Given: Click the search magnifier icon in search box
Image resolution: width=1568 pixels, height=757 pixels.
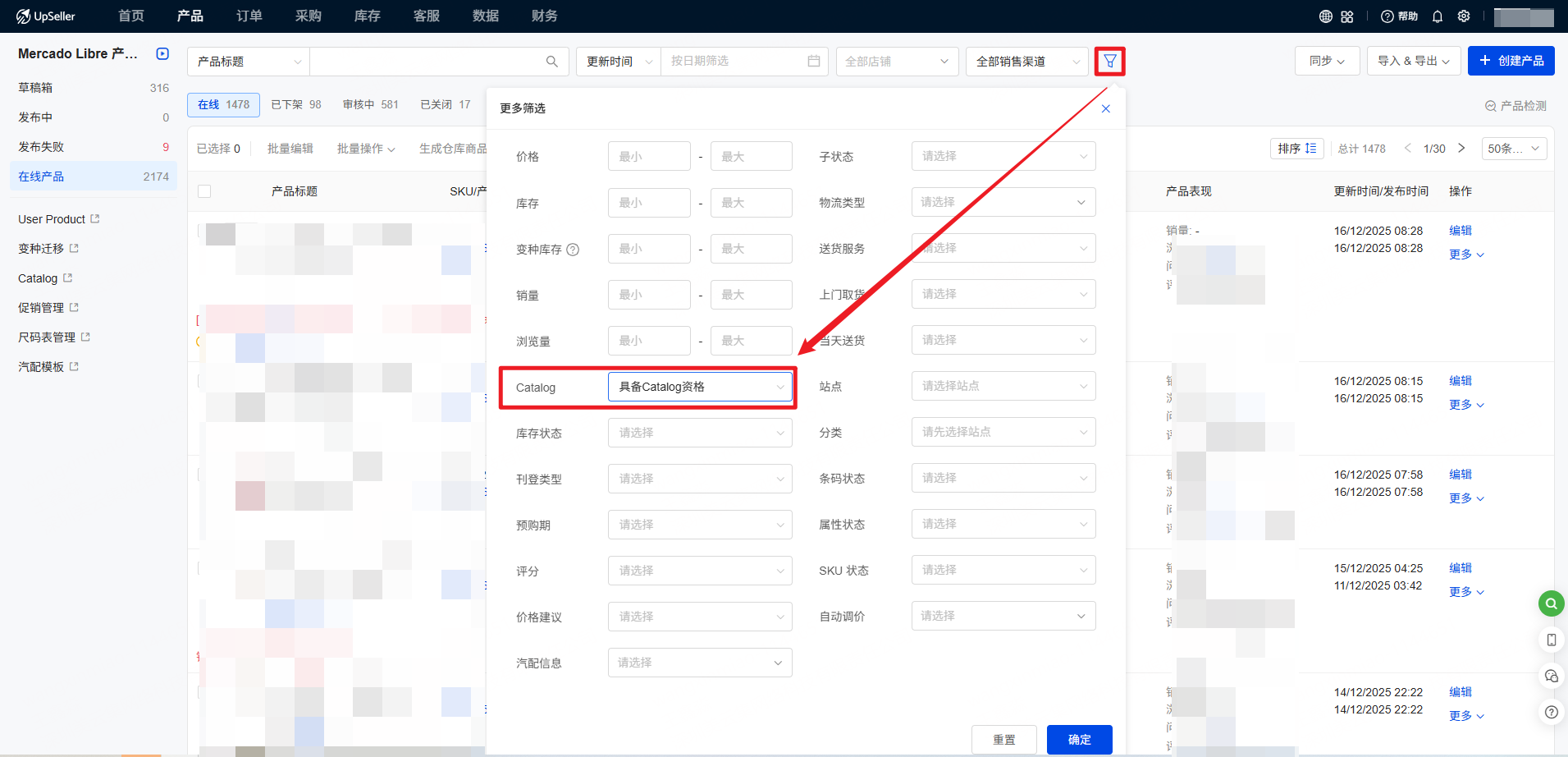Looking at the screenshot, I should click(551, 62).
